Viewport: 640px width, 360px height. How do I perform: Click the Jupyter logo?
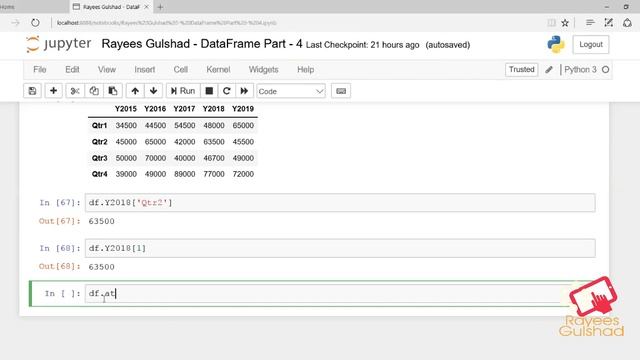click(58, 44)
